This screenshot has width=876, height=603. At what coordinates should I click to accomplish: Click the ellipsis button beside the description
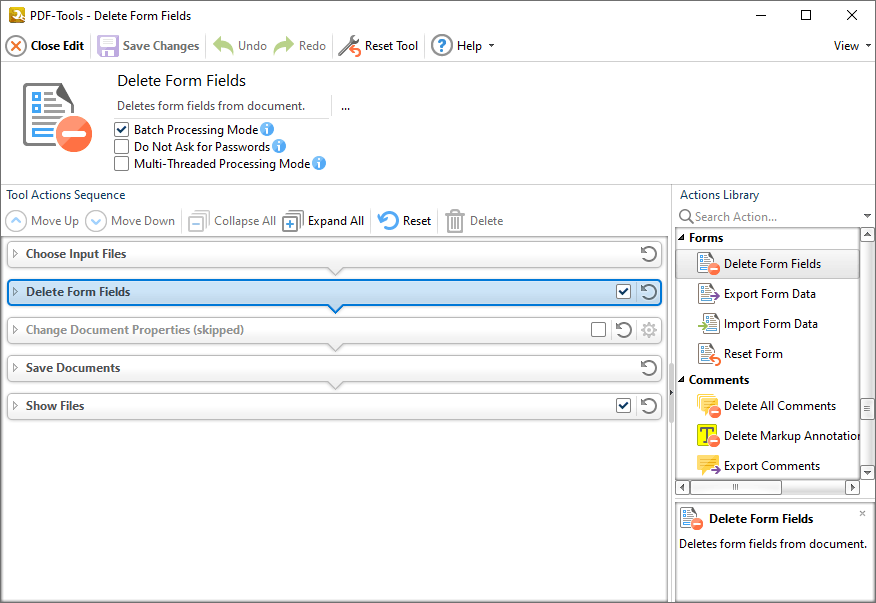click(345, 107)
